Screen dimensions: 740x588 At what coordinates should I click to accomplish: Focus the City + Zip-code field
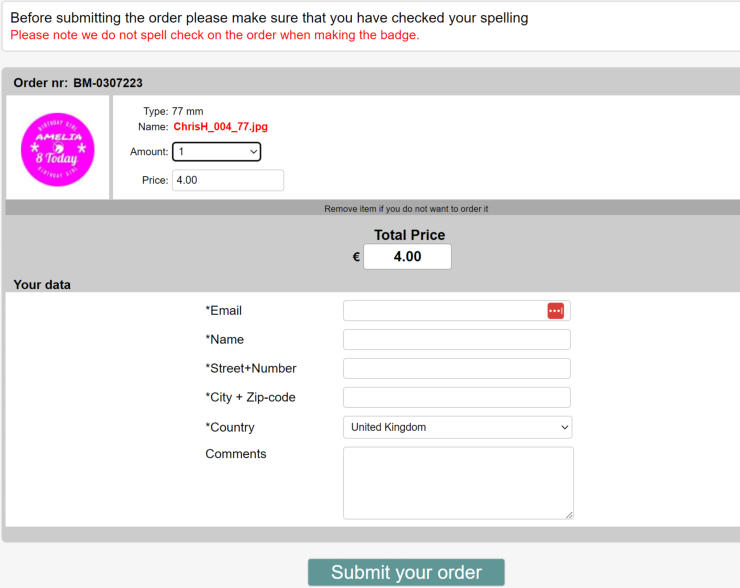[x=456, y=397]
